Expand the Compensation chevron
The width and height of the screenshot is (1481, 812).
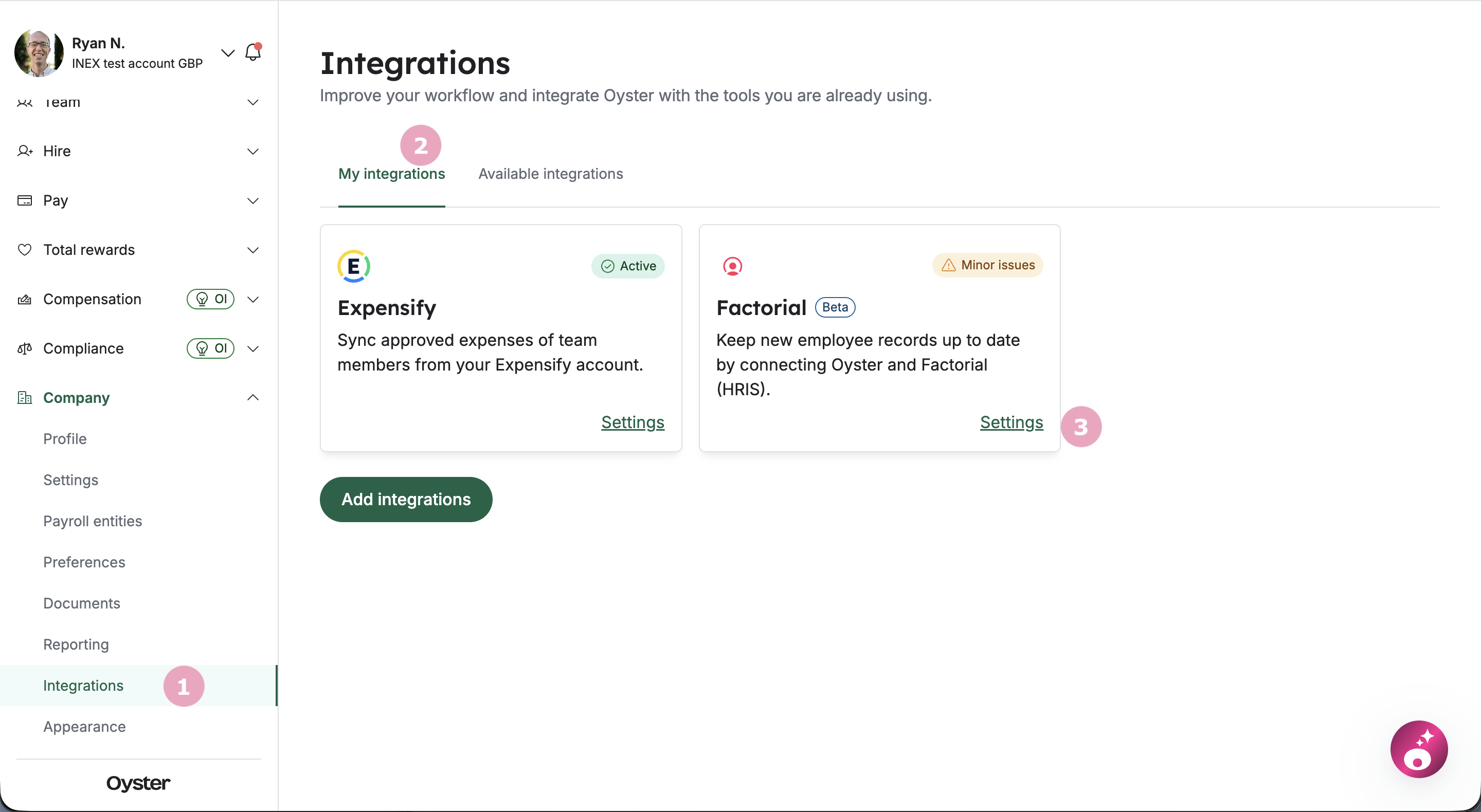point(253,300)
